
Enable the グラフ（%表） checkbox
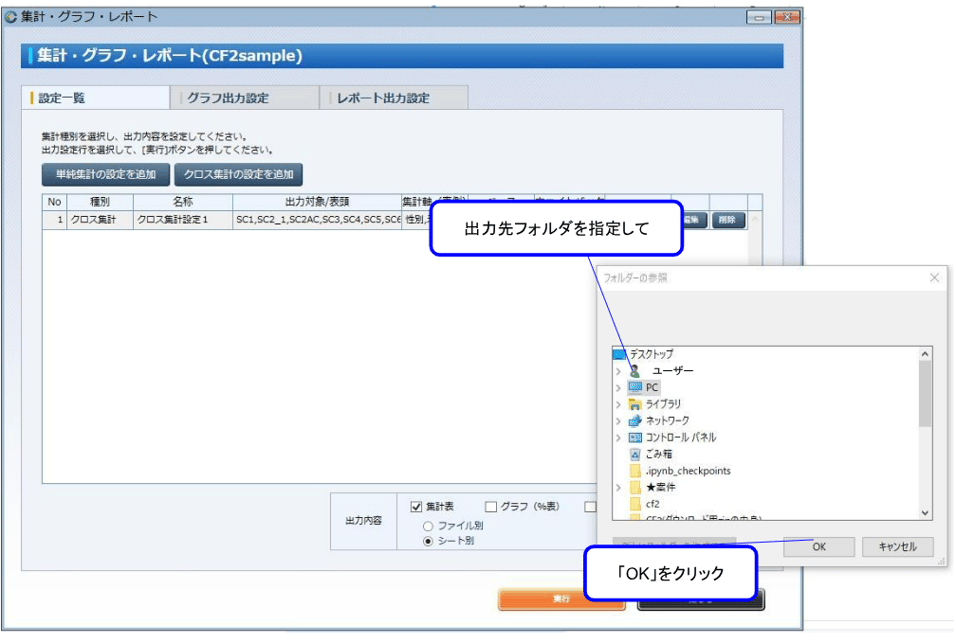tap(490, 506)
